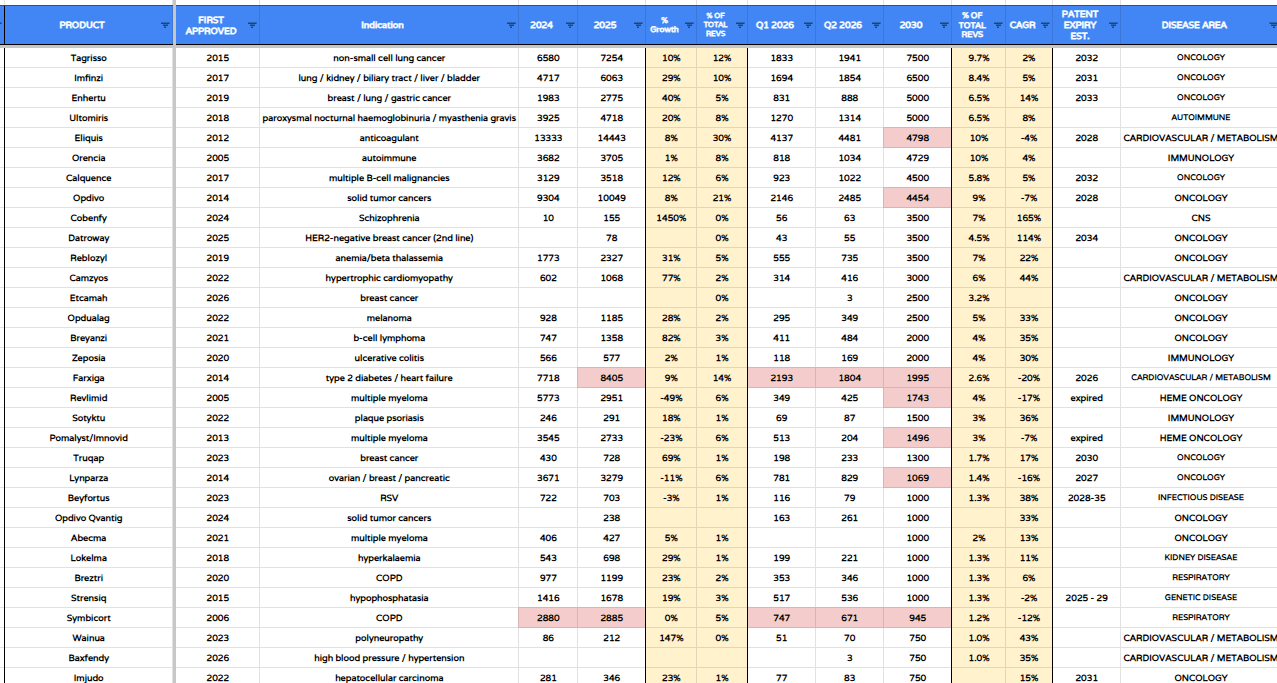Screen dimensions: 1277x683
Task: Click the 'hyperkalaemia' indication cell
Action: point(389,558)
